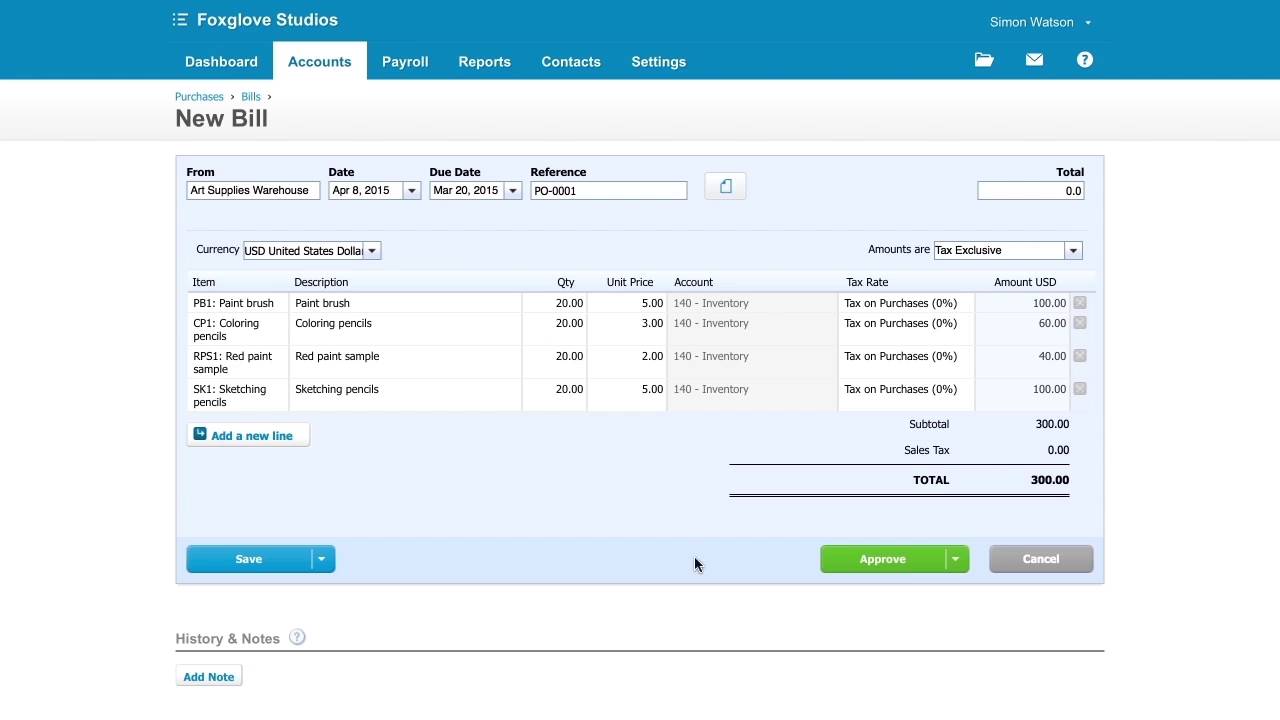Switch to the Payroll tab
The image size is (1280, 720).
coord(405,62)
